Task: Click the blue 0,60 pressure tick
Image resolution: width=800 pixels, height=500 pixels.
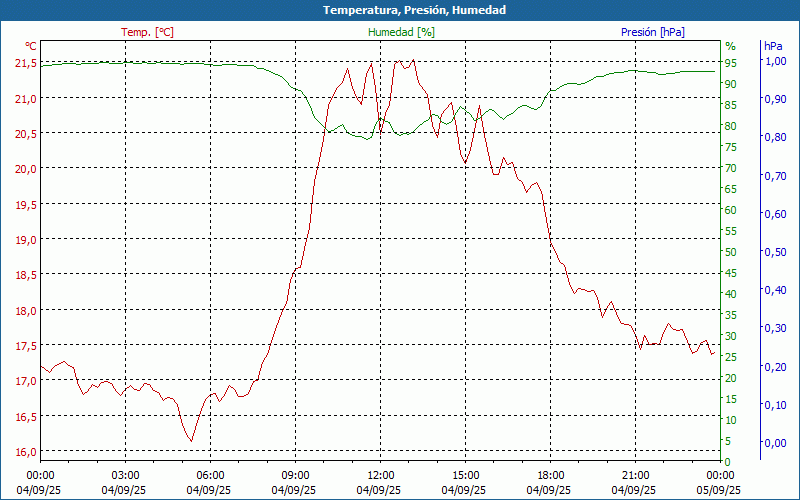Action: (x=775, y=214)
